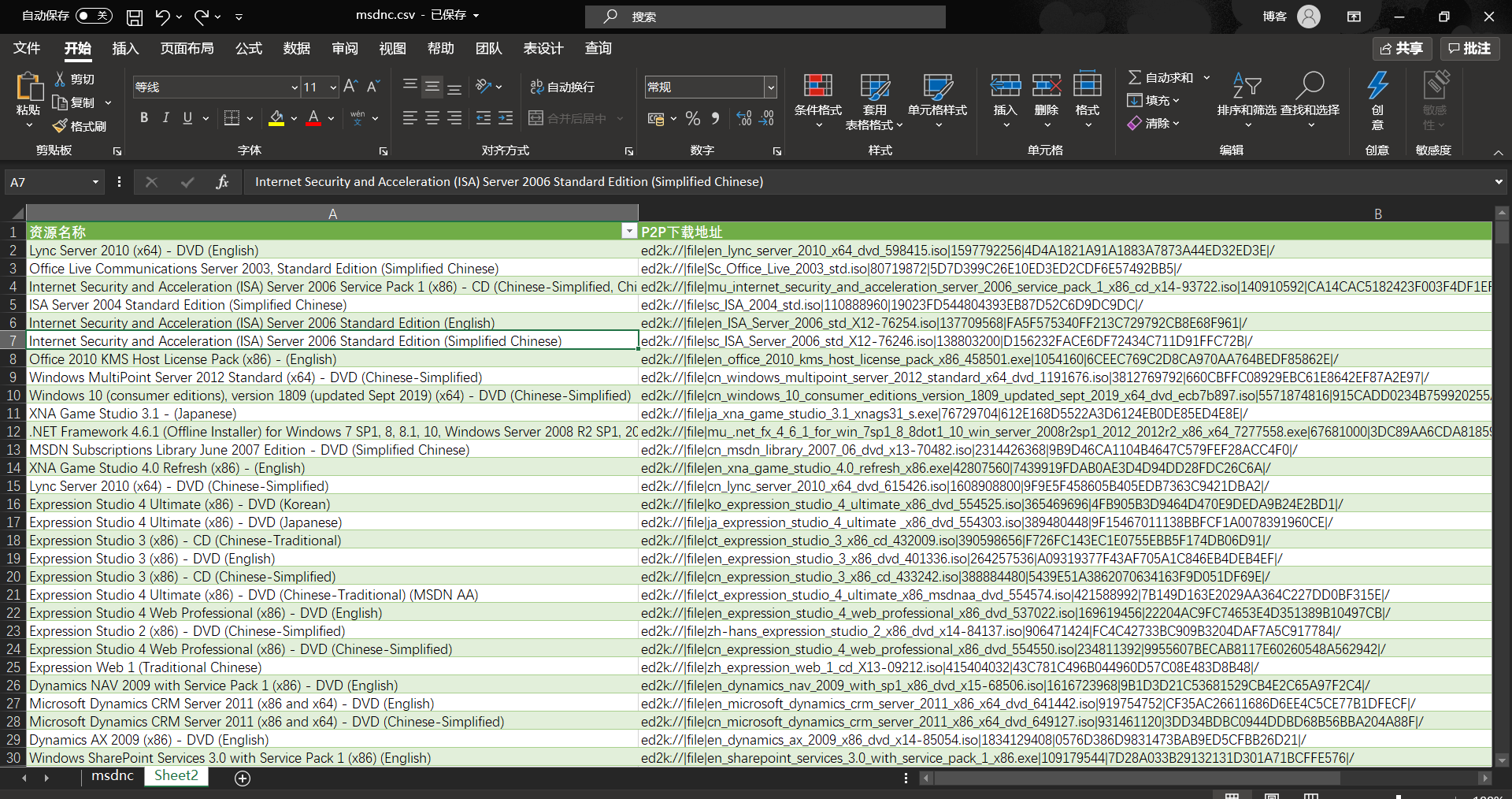Increase indent in cell

pyautogui.click(x=506, y=118)
